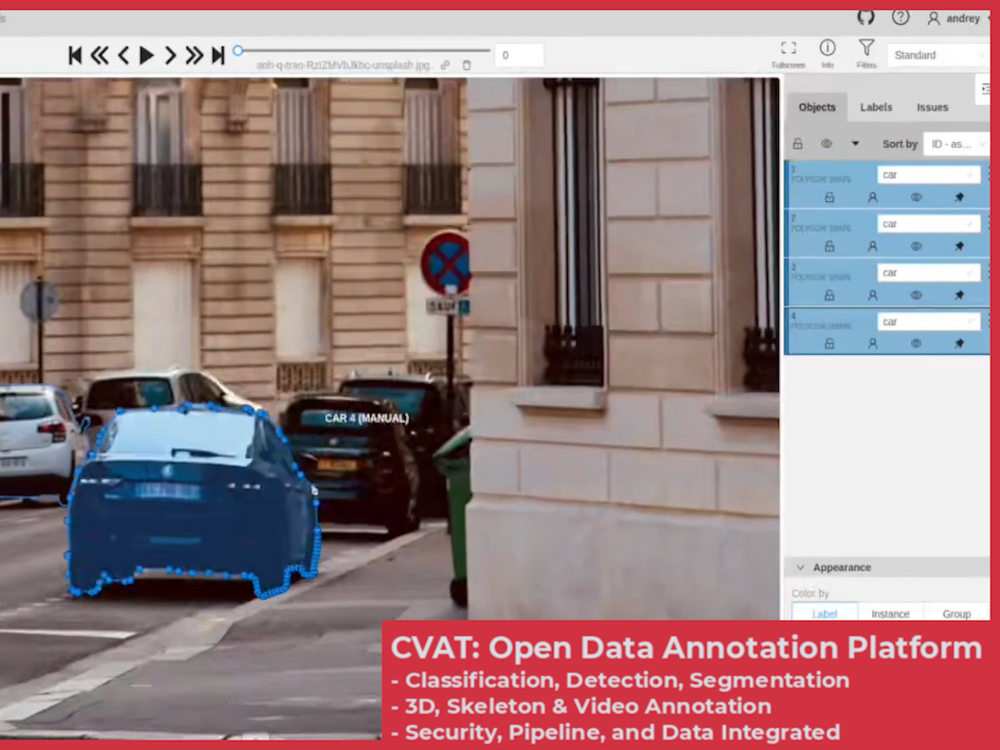The height and width of the screenshot is (750, 1000).
Task: Hide object 4 with its eye icon
Action: [916, 344]
